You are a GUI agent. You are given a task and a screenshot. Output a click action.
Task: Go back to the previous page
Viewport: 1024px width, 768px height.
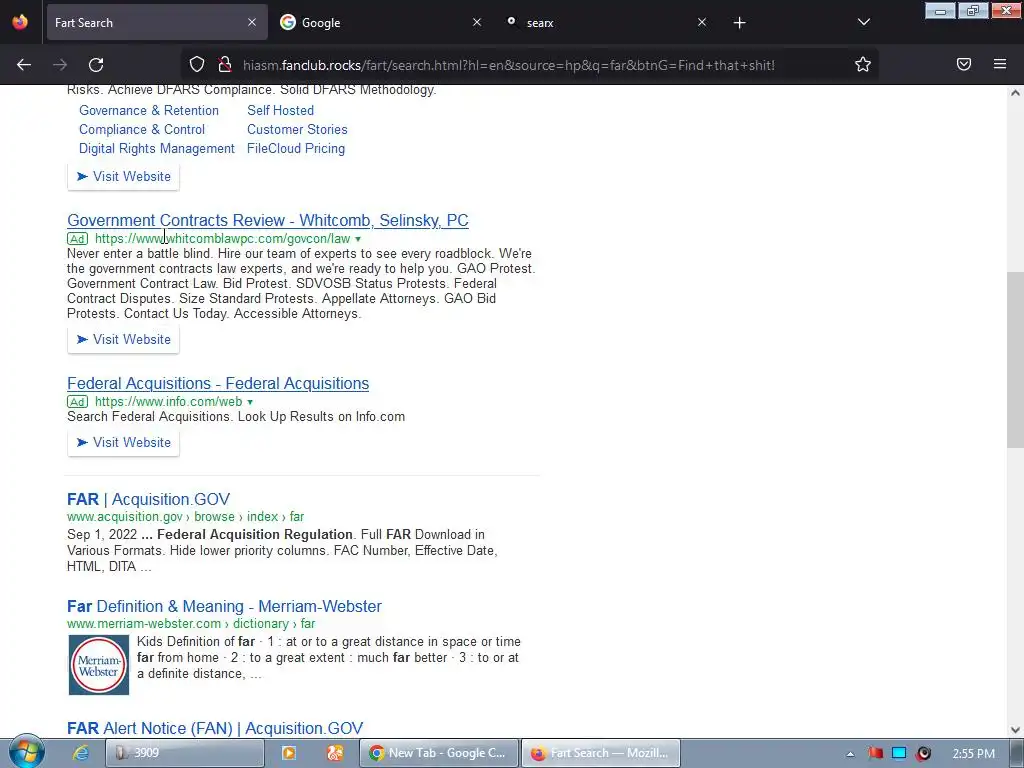pyautogui.click(x=24, y=65)
